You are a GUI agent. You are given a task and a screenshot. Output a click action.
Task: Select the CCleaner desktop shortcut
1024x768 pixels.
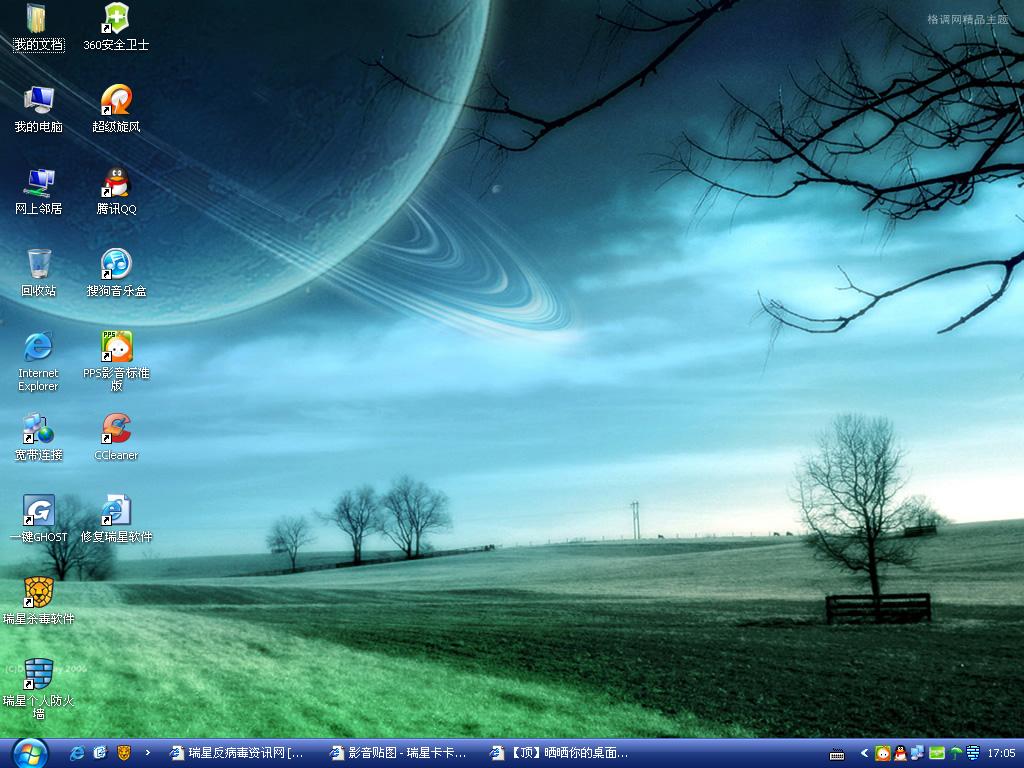(x=116, y=428)
